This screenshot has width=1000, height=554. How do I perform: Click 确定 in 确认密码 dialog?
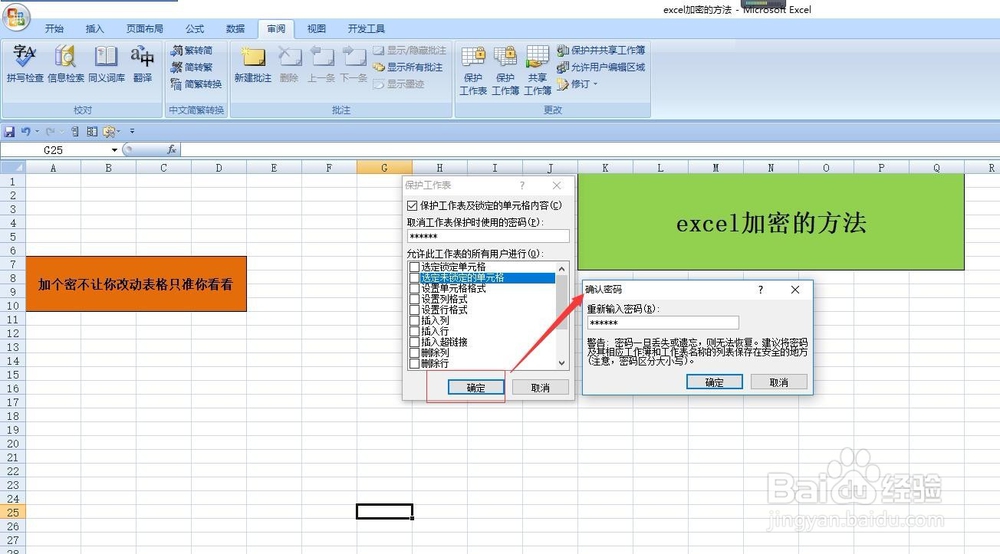[714, 382]
